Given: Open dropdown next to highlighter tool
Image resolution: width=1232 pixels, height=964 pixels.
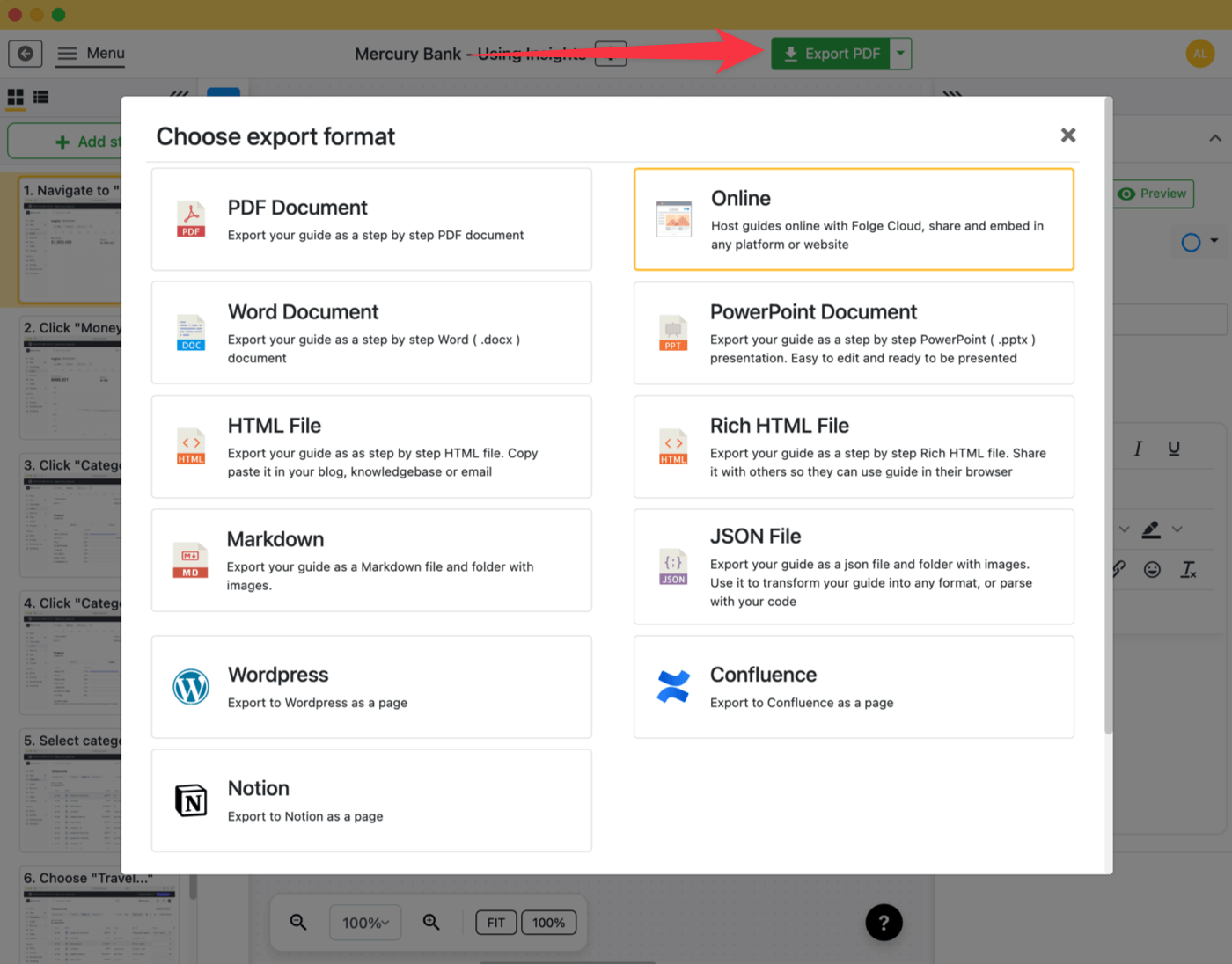Looking at the screenshot, I should tap(1177, 529).
